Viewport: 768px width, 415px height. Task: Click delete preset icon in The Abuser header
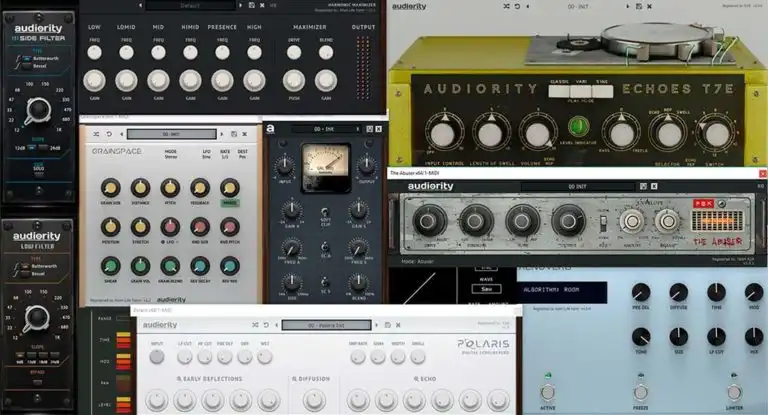point(654,187)
